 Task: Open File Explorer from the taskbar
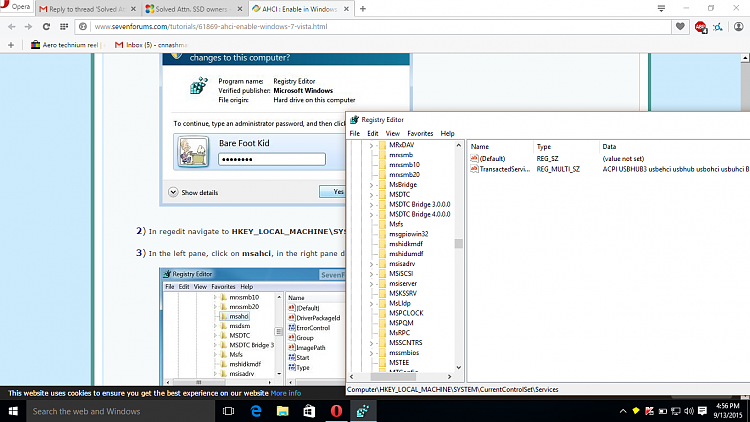pyautogui.click(x=283, y=411)
